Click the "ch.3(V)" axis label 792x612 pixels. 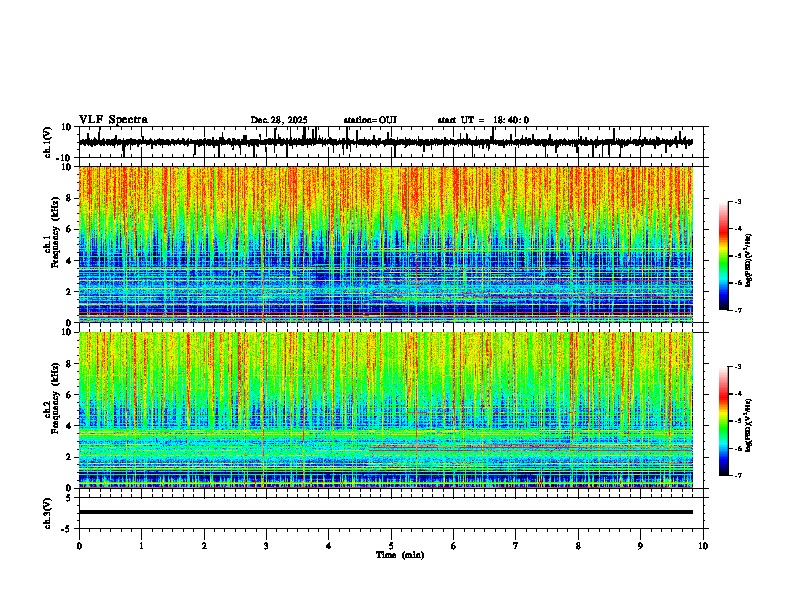47,514
